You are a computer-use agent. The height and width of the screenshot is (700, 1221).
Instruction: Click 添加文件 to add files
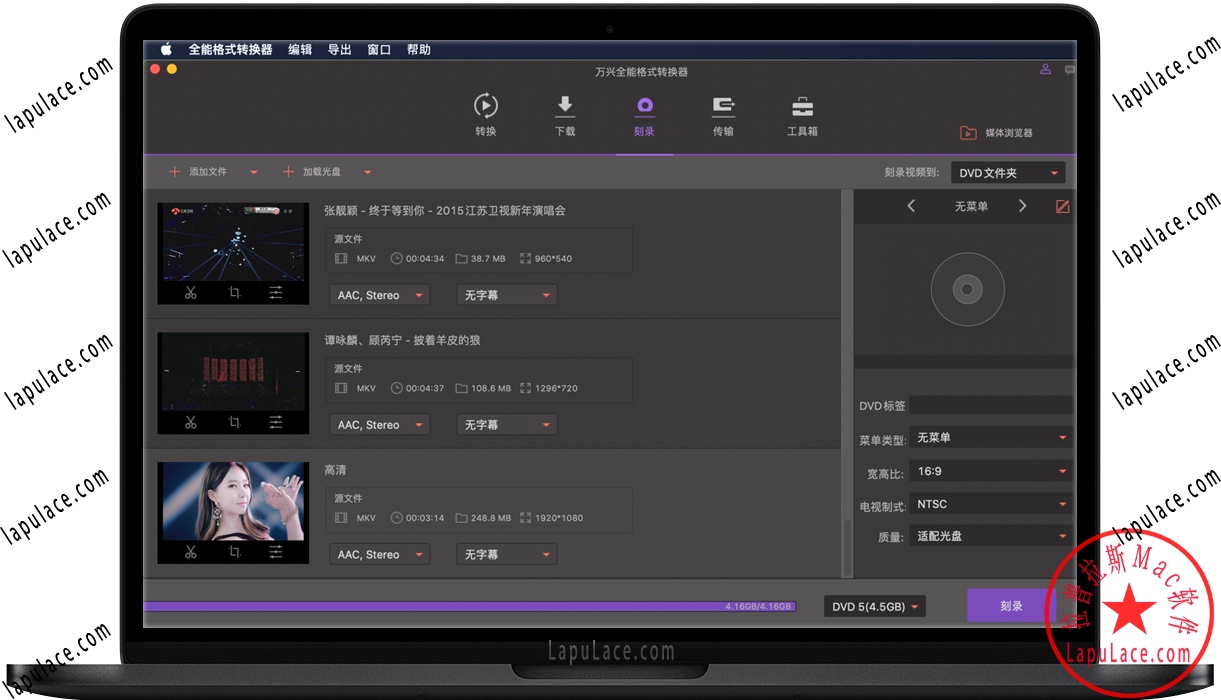[x=205, y=171]
